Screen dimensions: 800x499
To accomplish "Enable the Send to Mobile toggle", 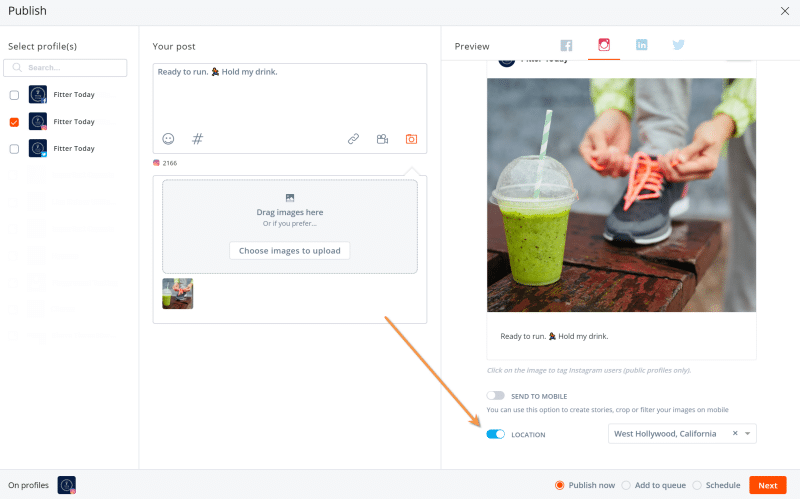I will pos(495,396).
